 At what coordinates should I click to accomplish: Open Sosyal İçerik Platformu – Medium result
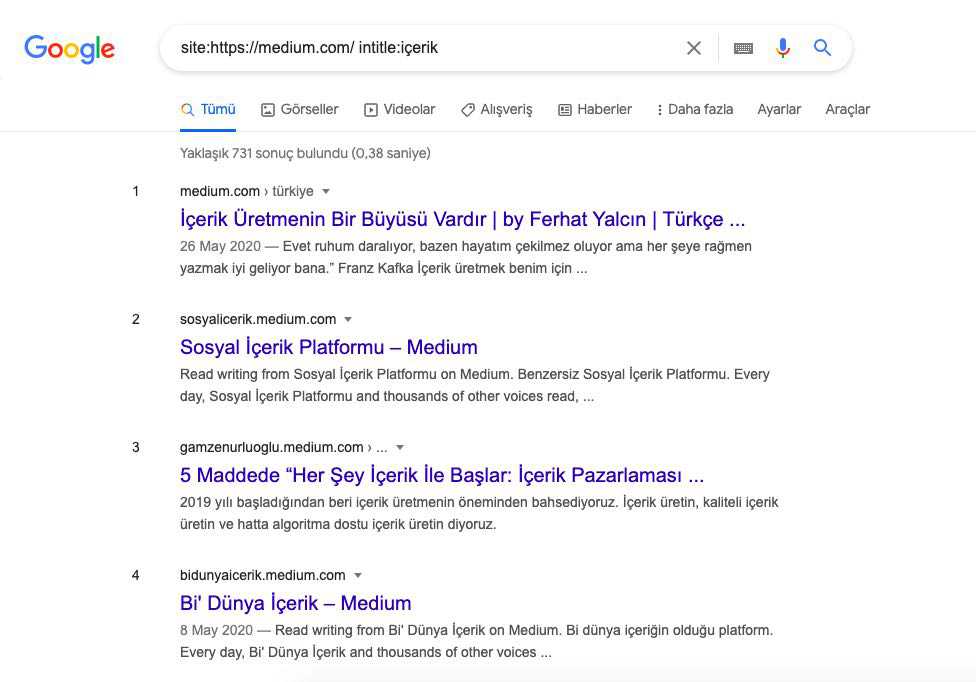[x=329, y=347]
